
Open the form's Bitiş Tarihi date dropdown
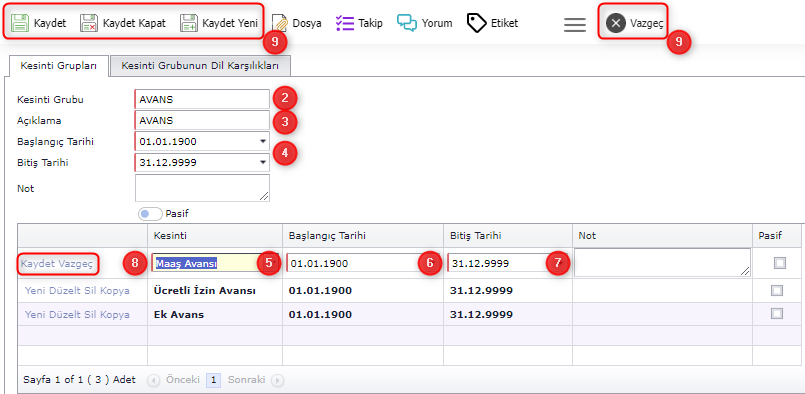tap(263, 163)
